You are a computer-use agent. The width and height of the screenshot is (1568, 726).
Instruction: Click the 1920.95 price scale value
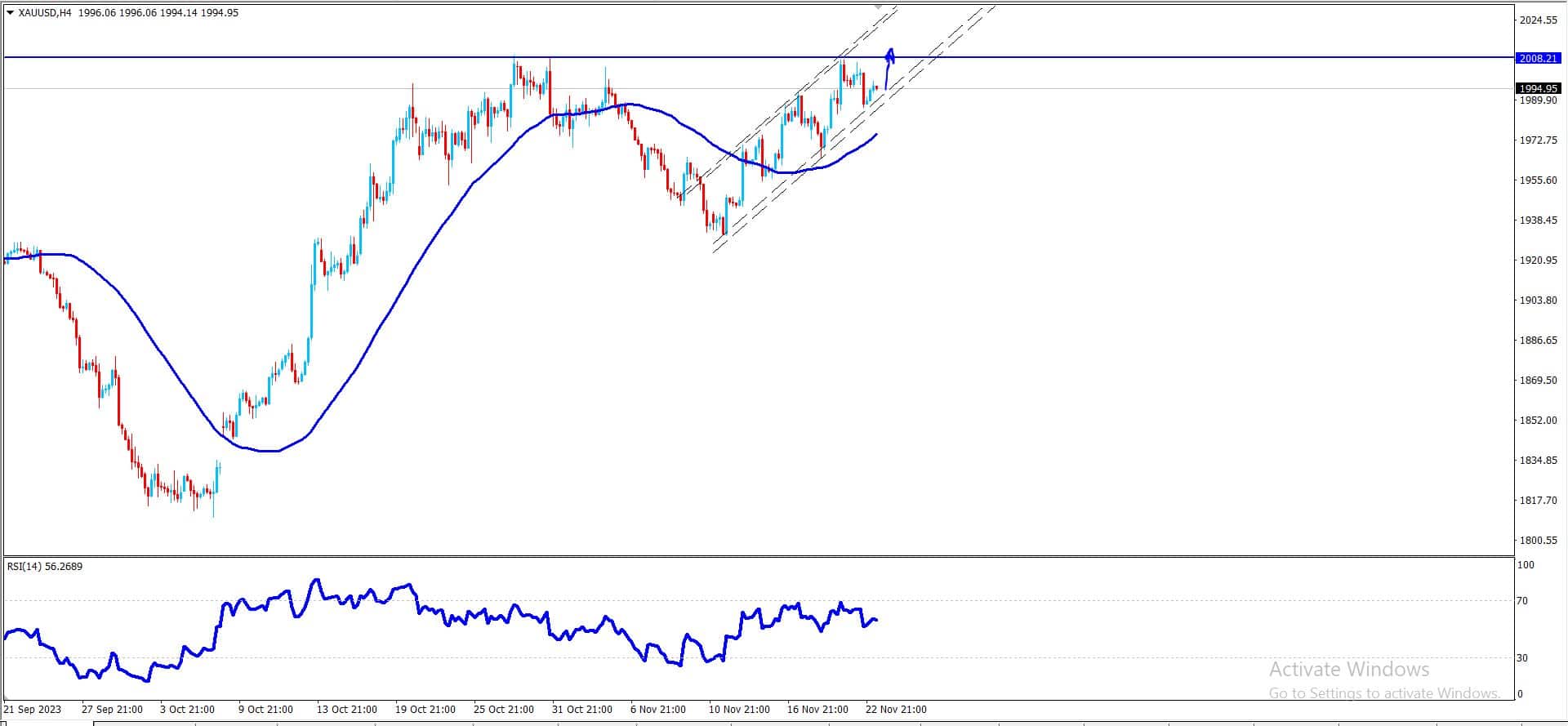(x=1538, y=261)
